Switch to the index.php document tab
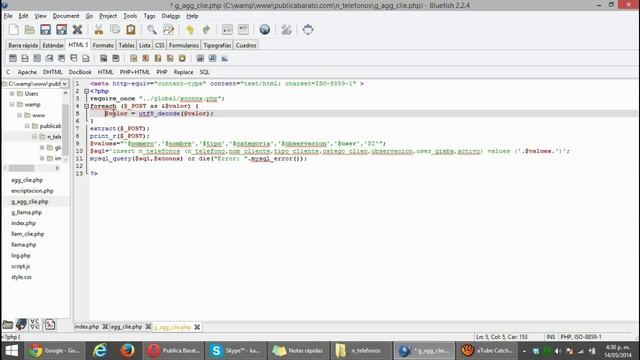The height and width of the screenshot is (360, 640). [87, 327]
